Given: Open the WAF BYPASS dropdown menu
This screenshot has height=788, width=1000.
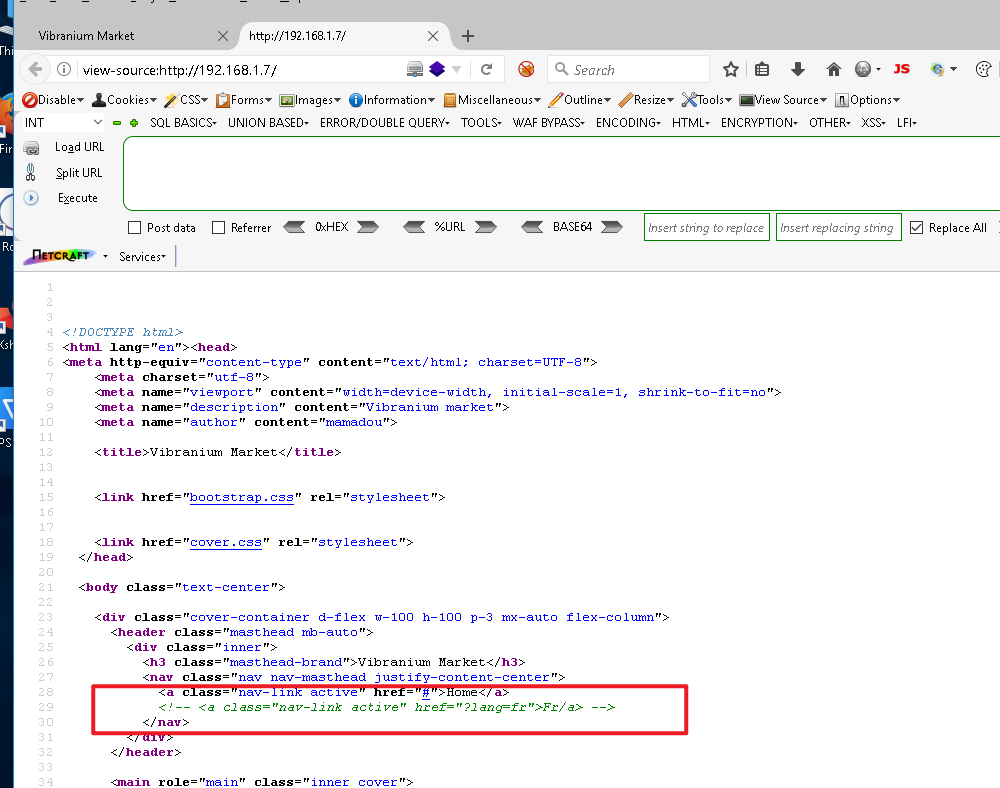Looking at the screenshot, I should [x=549, y=122].
